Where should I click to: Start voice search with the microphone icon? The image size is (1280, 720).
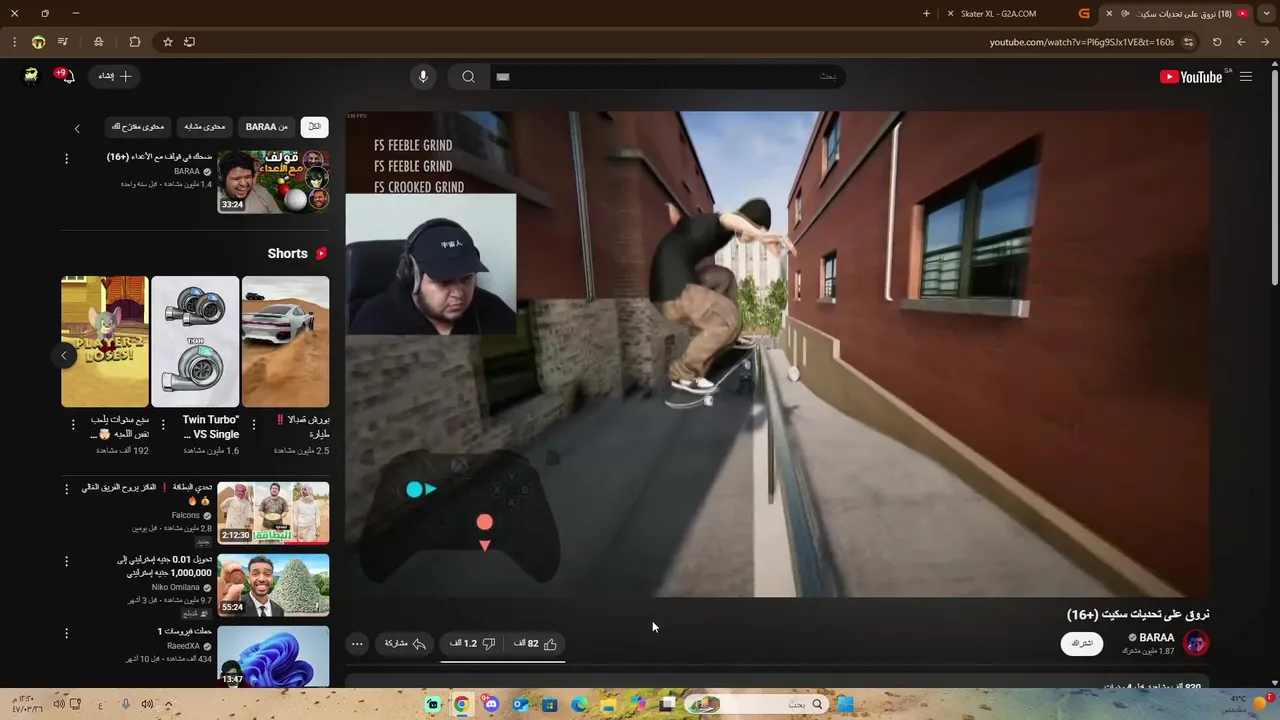pos(423,77)
